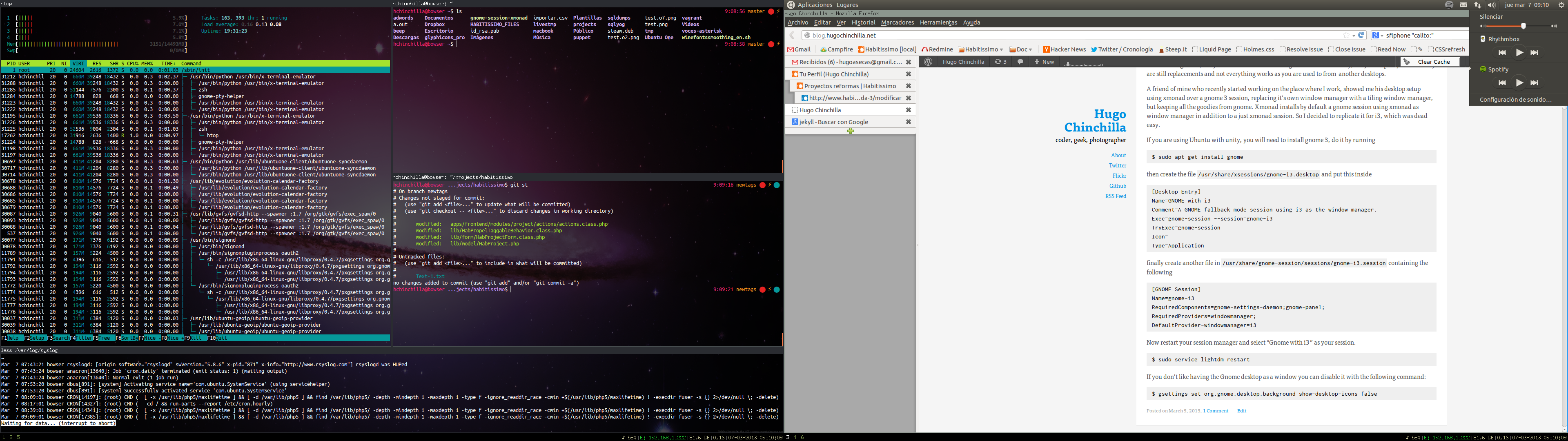Open the Marcadores menu

click(x=897, y=22)
